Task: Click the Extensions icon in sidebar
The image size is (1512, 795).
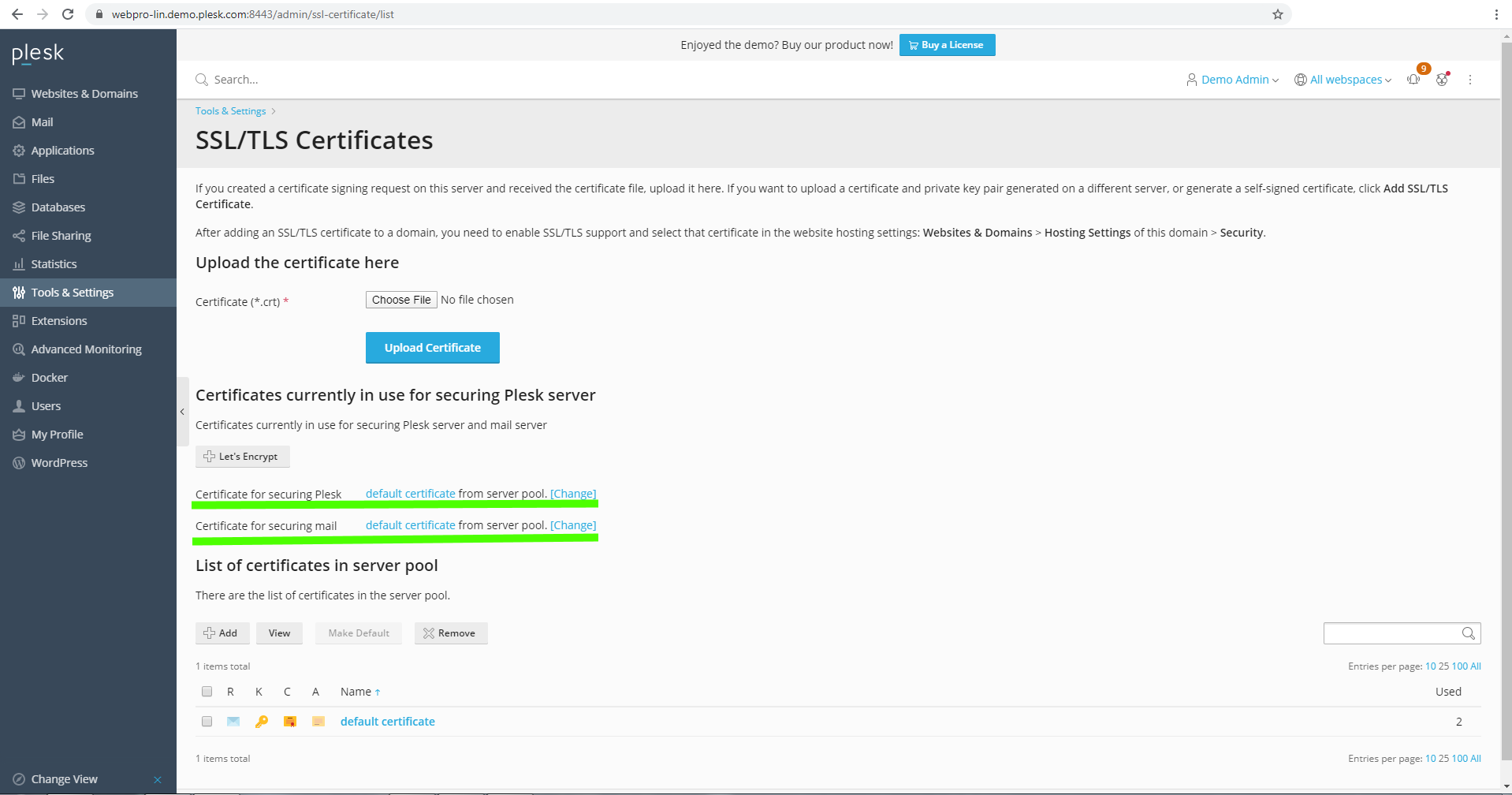Action: 19,321
